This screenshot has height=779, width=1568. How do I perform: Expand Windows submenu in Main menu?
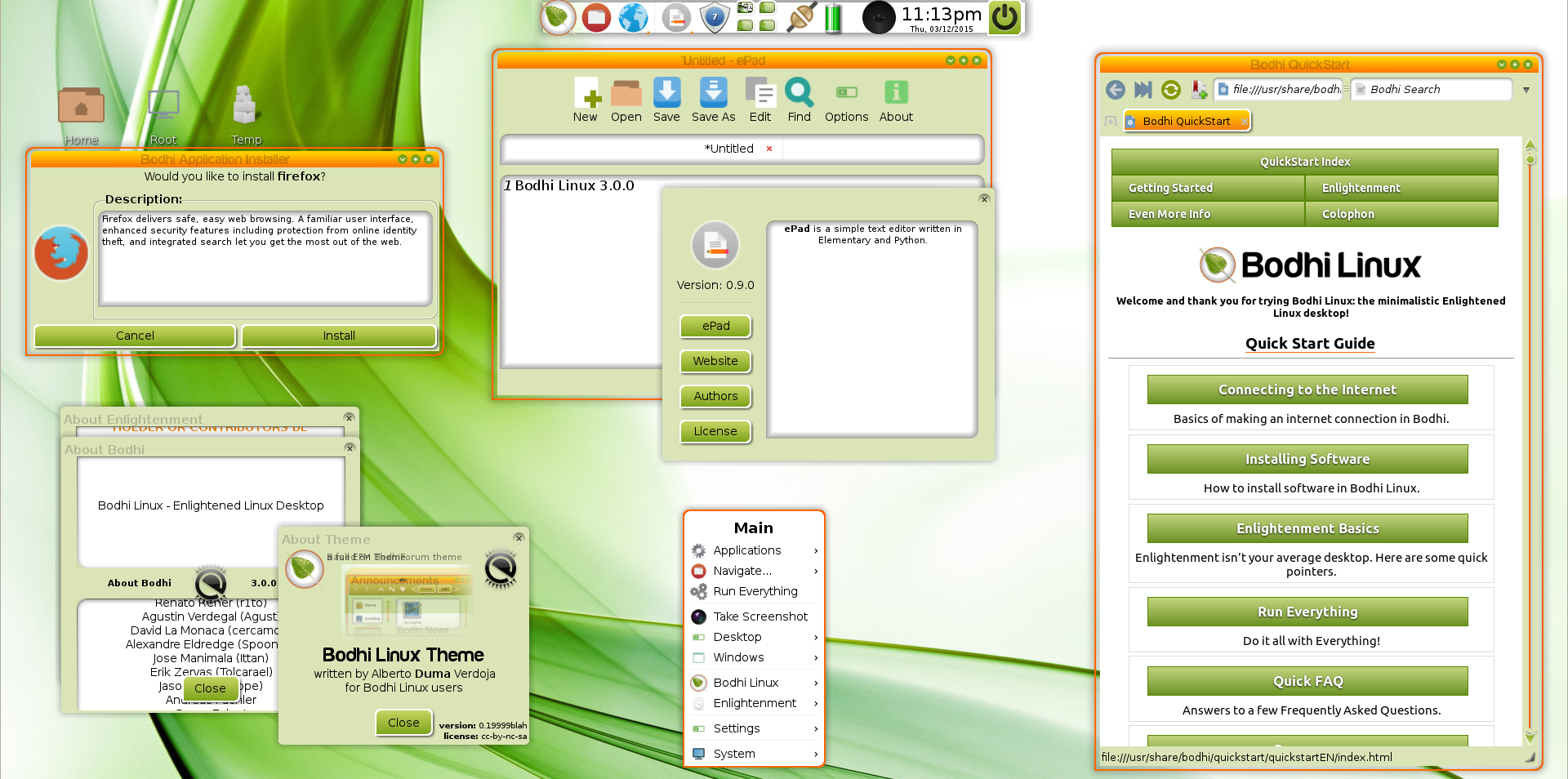point(754,657)
